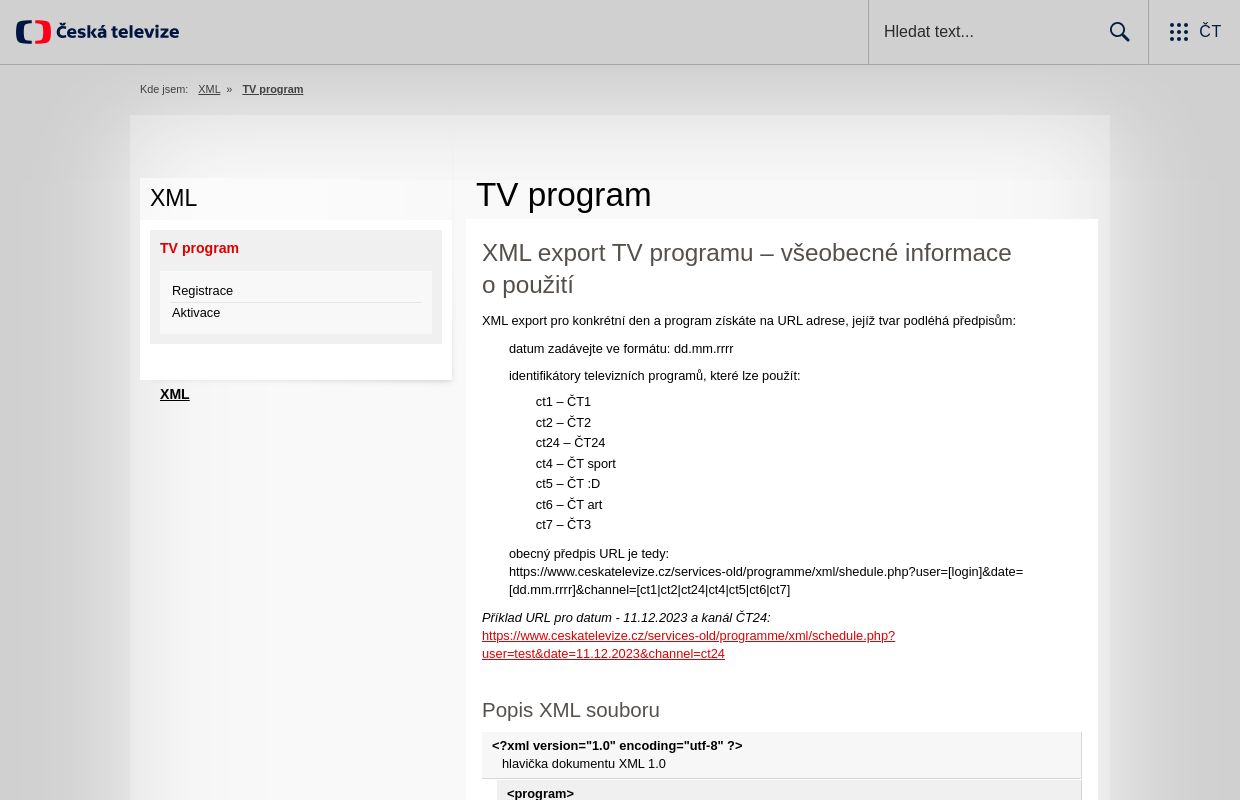Open the bold XML link below sidebar
This screenshot has height=800, width=1240.
[175, 394]
